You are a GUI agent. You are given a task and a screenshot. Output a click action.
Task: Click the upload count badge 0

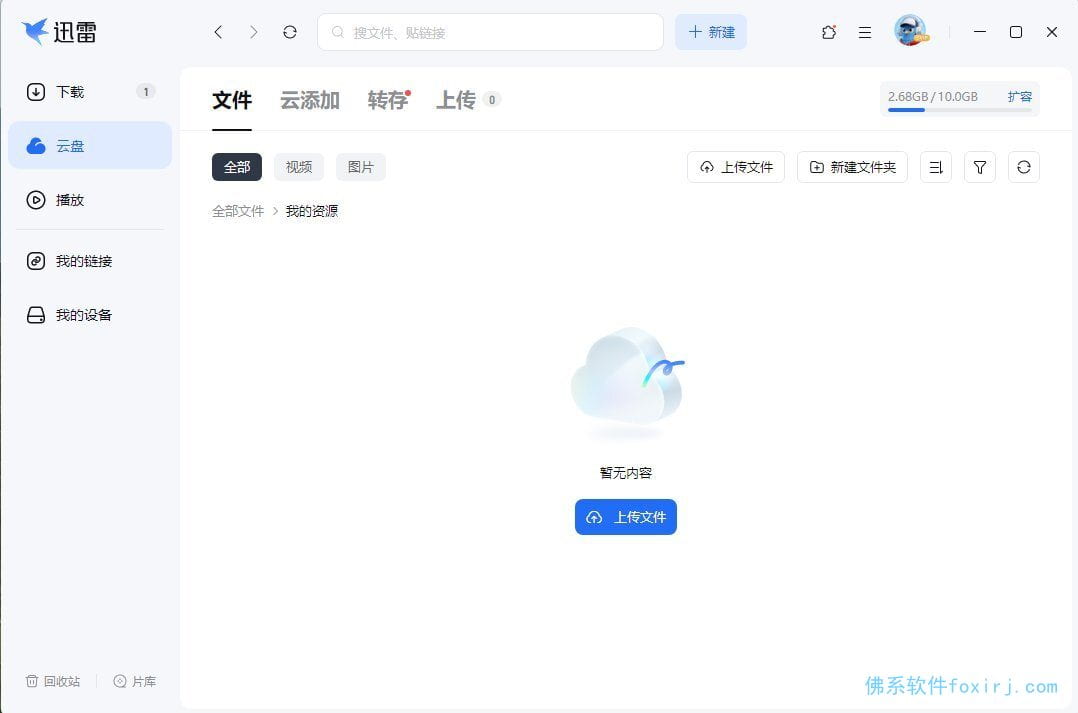coord(492,100)
